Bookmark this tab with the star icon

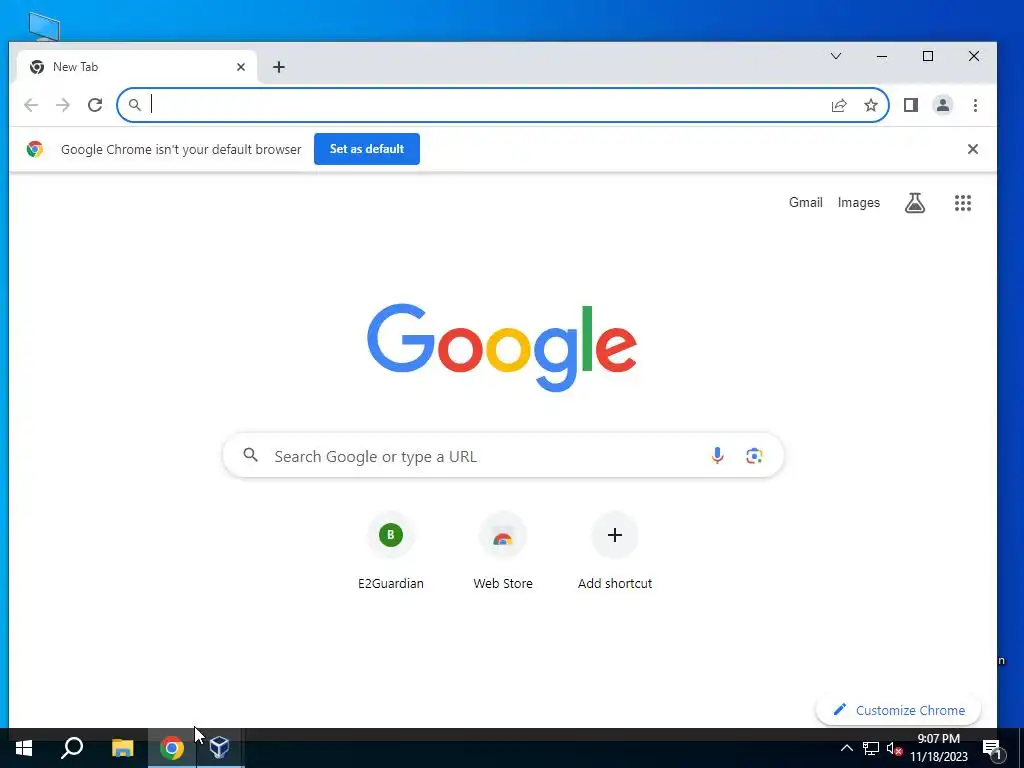pyautogui.click(x=871, y=105)
